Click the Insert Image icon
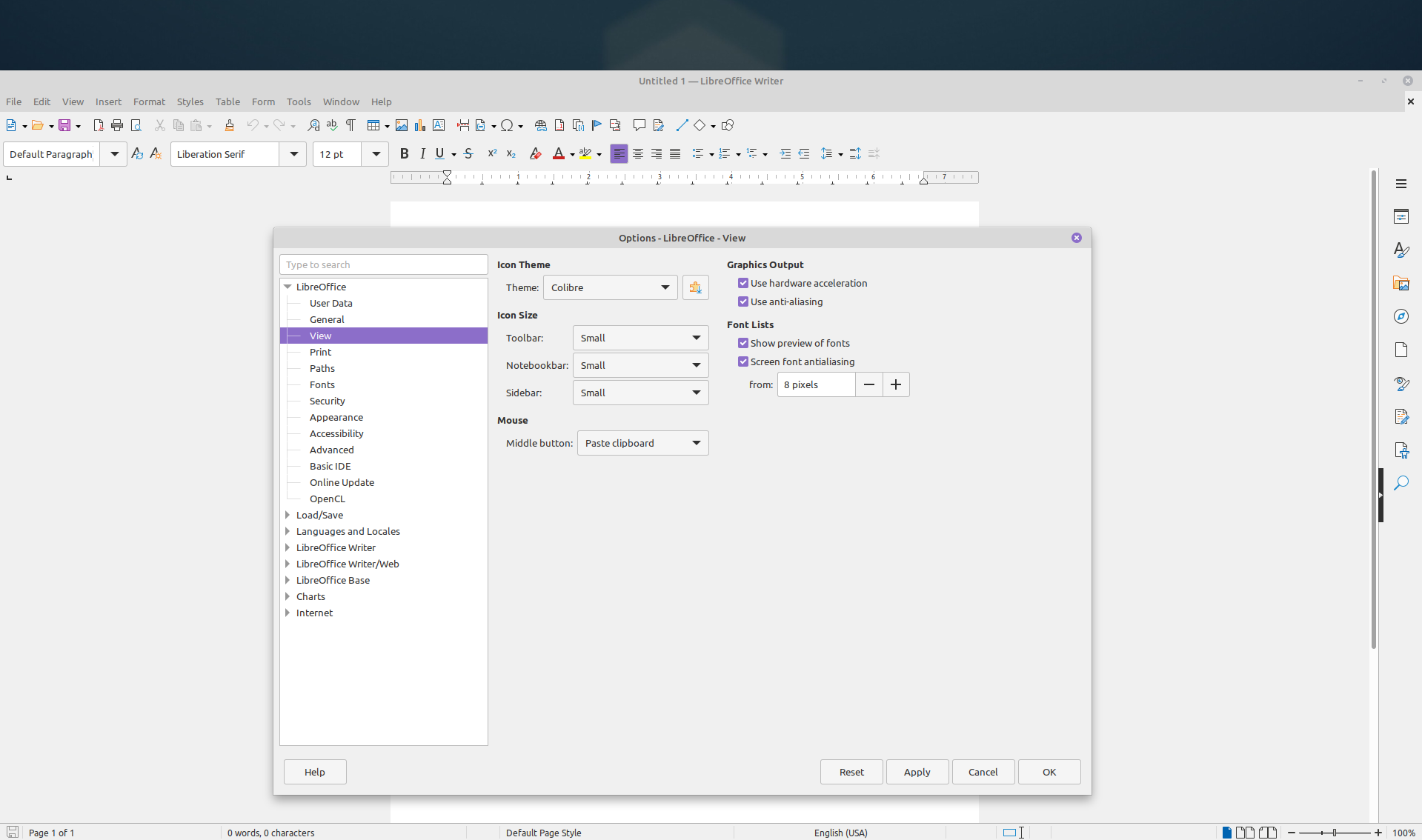The image size is (1422, 840). pyautogui.click(x=402, y=126)
